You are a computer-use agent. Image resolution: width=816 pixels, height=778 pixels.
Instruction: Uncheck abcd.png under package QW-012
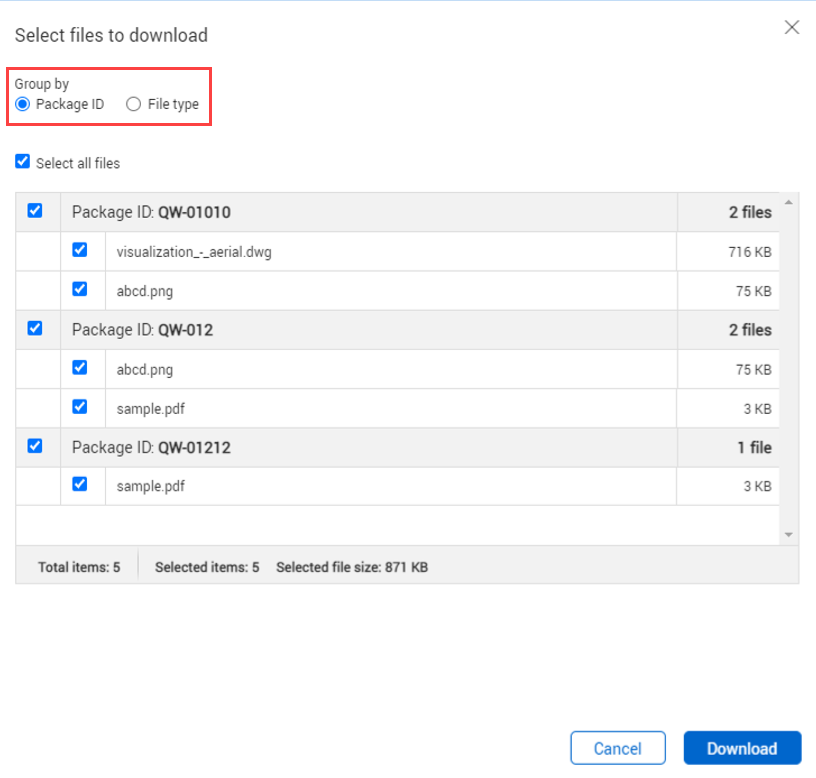point(80,368)
